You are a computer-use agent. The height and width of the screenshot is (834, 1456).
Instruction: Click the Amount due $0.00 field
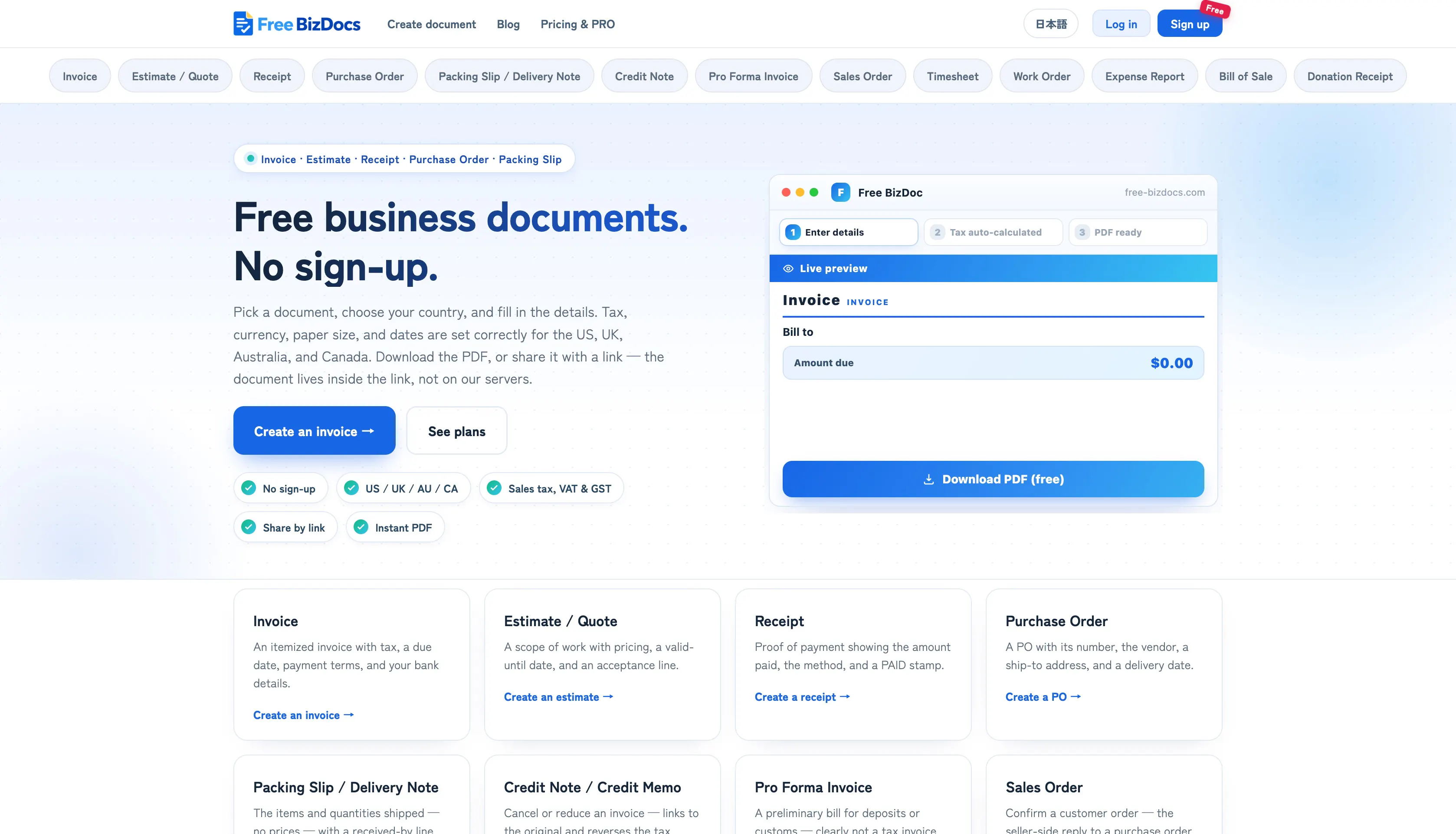993,363
